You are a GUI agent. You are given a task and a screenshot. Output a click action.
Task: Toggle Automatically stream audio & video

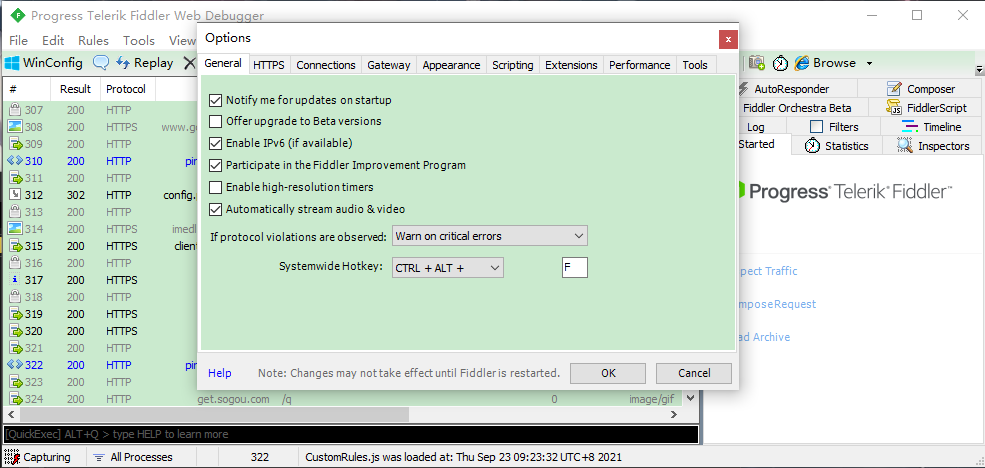[x=215, y=209]
